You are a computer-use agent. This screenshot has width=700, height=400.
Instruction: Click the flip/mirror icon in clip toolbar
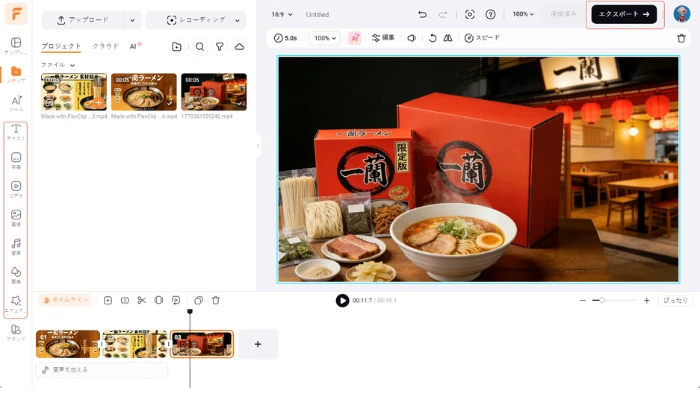pos(448,38)
